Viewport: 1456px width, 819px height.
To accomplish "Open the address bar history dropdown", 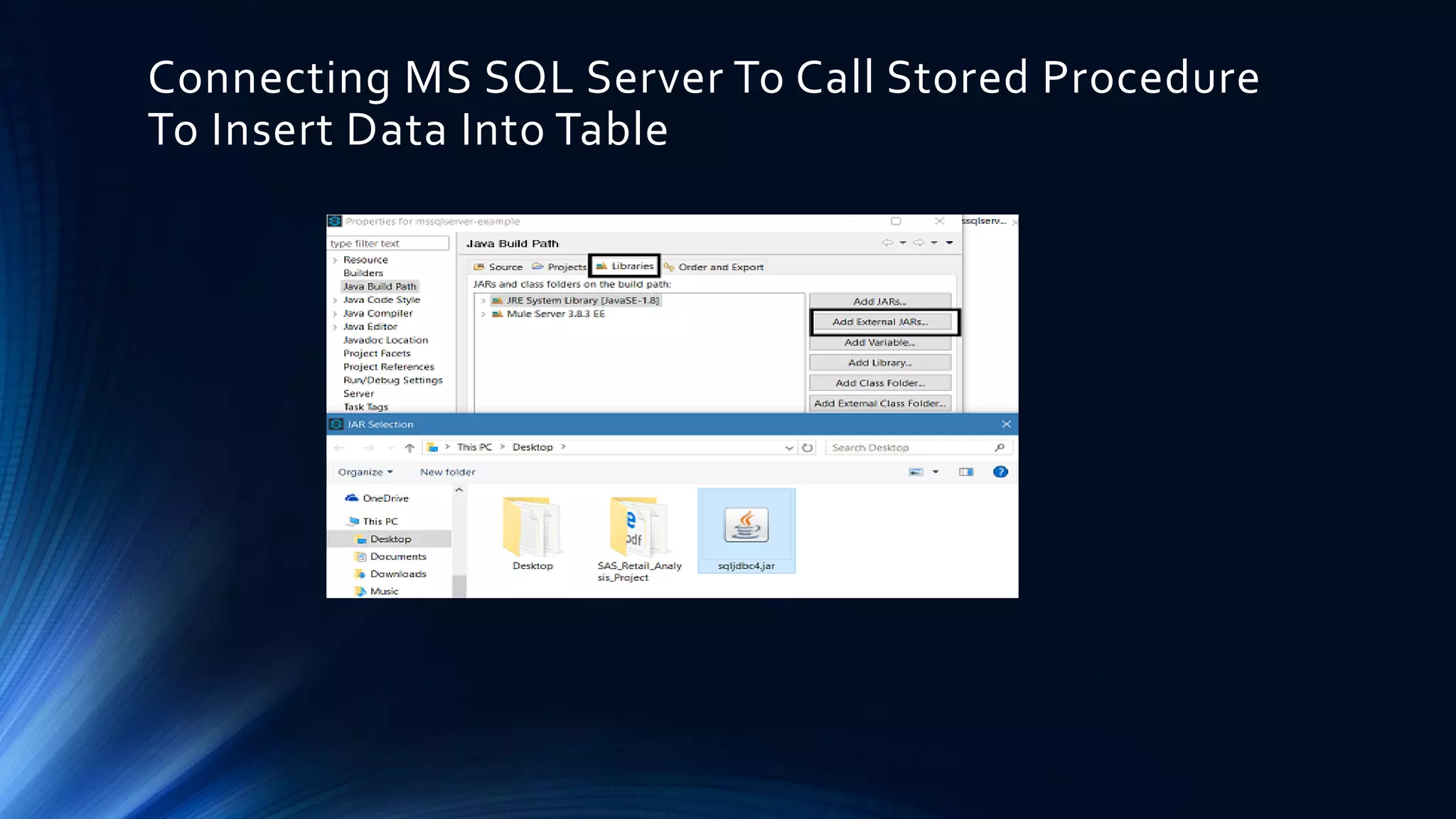I will (x=788, y=448).
